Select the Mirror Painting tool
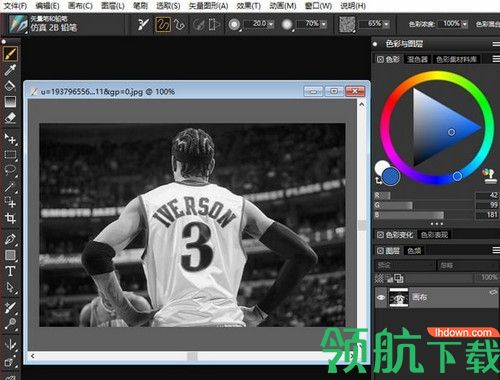The height and width of the screenshot is (380, 500). [x=10, y=344]
